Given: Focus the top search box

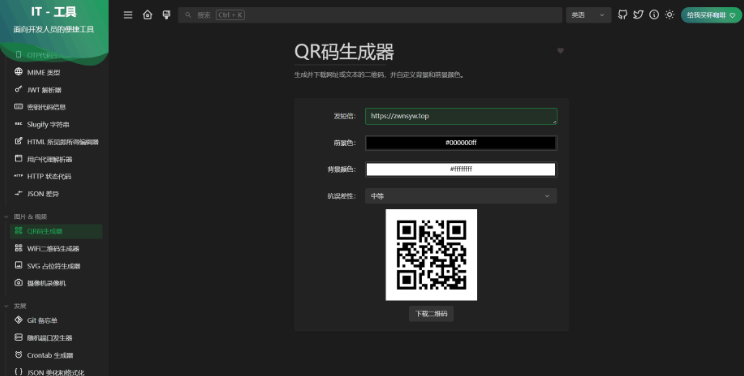Looking at the screenshot, I should tap(370, 15).
